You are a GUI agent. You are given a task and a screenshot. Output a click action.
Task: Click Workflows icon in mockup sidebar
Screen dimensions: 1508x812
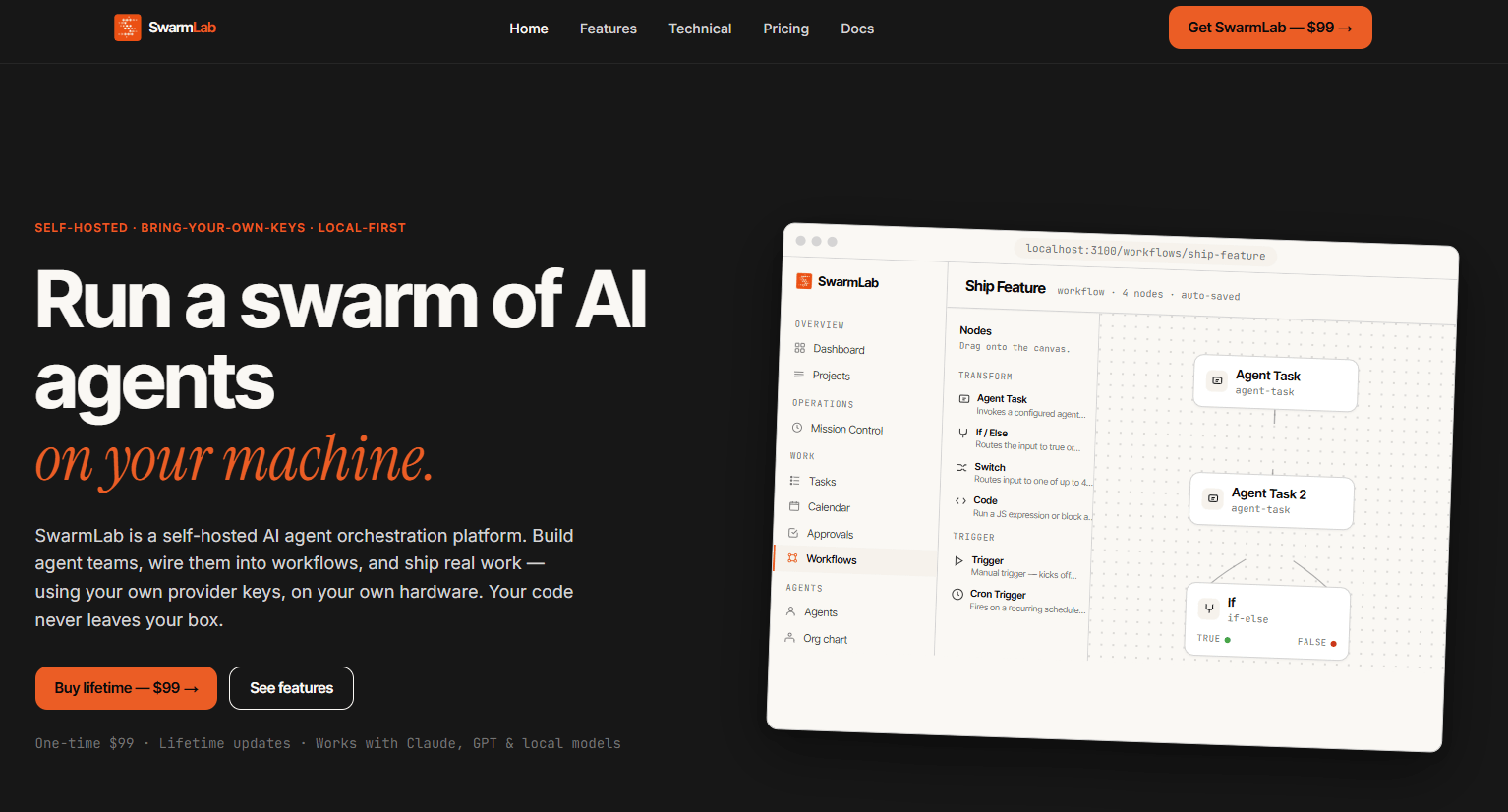(792, 558)
